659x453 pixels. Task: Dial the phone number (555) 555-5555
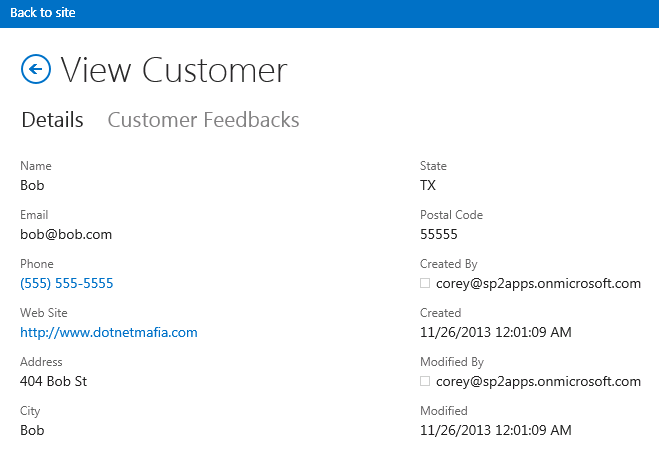pos(66,284)
